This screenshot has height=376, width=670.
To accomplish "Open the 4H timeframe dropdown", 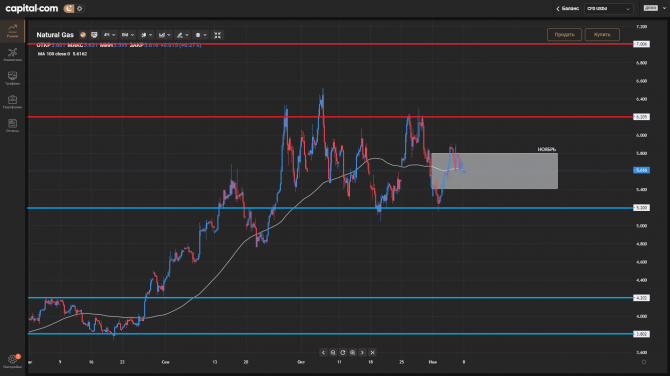I will [109, 35].
